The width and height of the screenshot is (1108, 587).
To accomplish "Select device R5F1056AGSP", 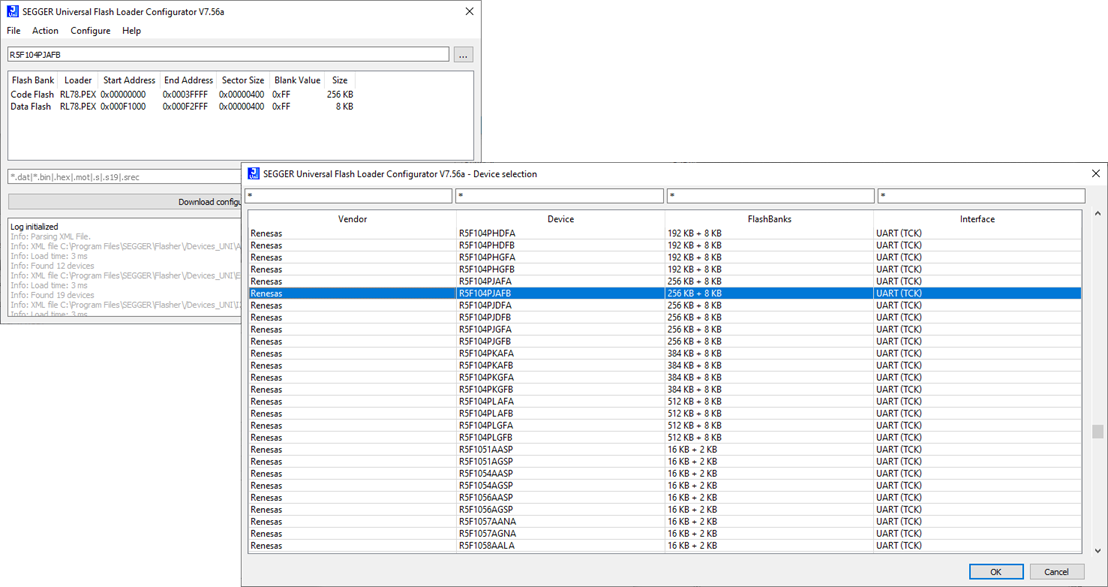I will (665, 509).
